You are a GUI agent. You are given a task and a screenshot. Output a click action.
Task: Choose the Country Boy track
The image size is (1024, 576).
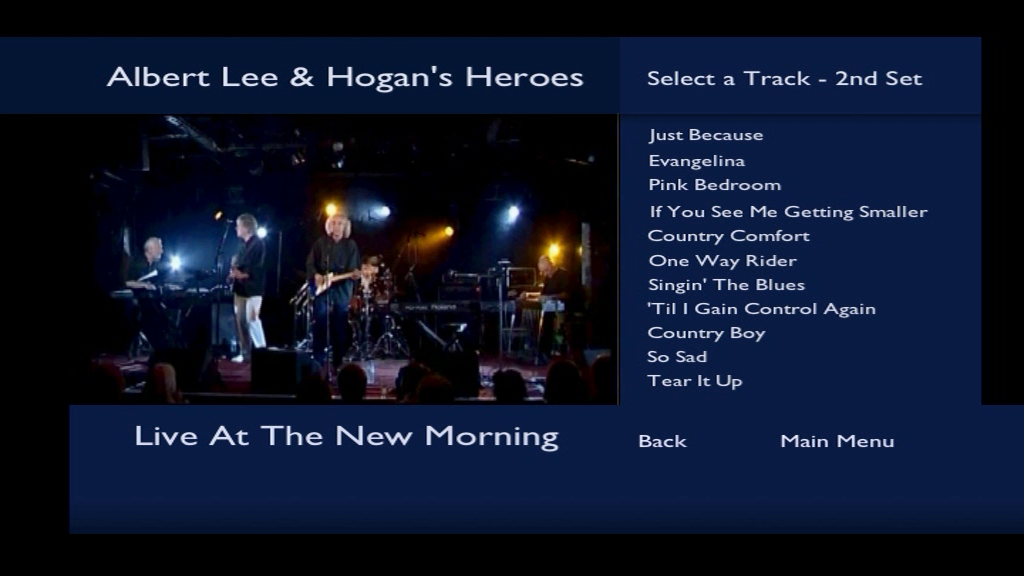tap(706, 333)
